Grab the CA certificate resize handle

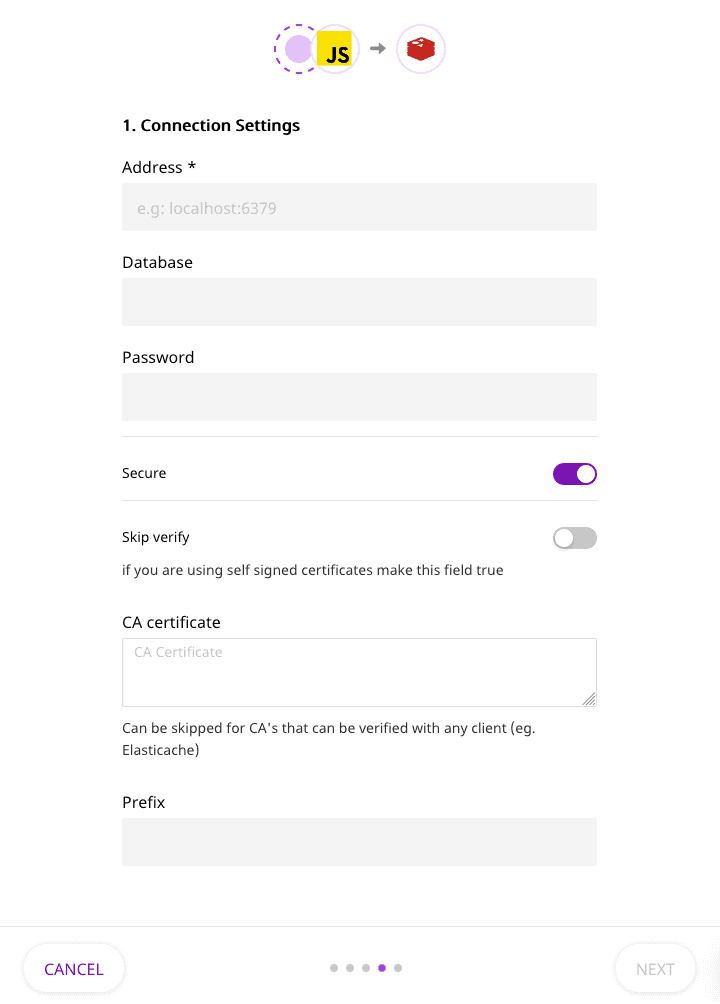click(x=589, y=699)
